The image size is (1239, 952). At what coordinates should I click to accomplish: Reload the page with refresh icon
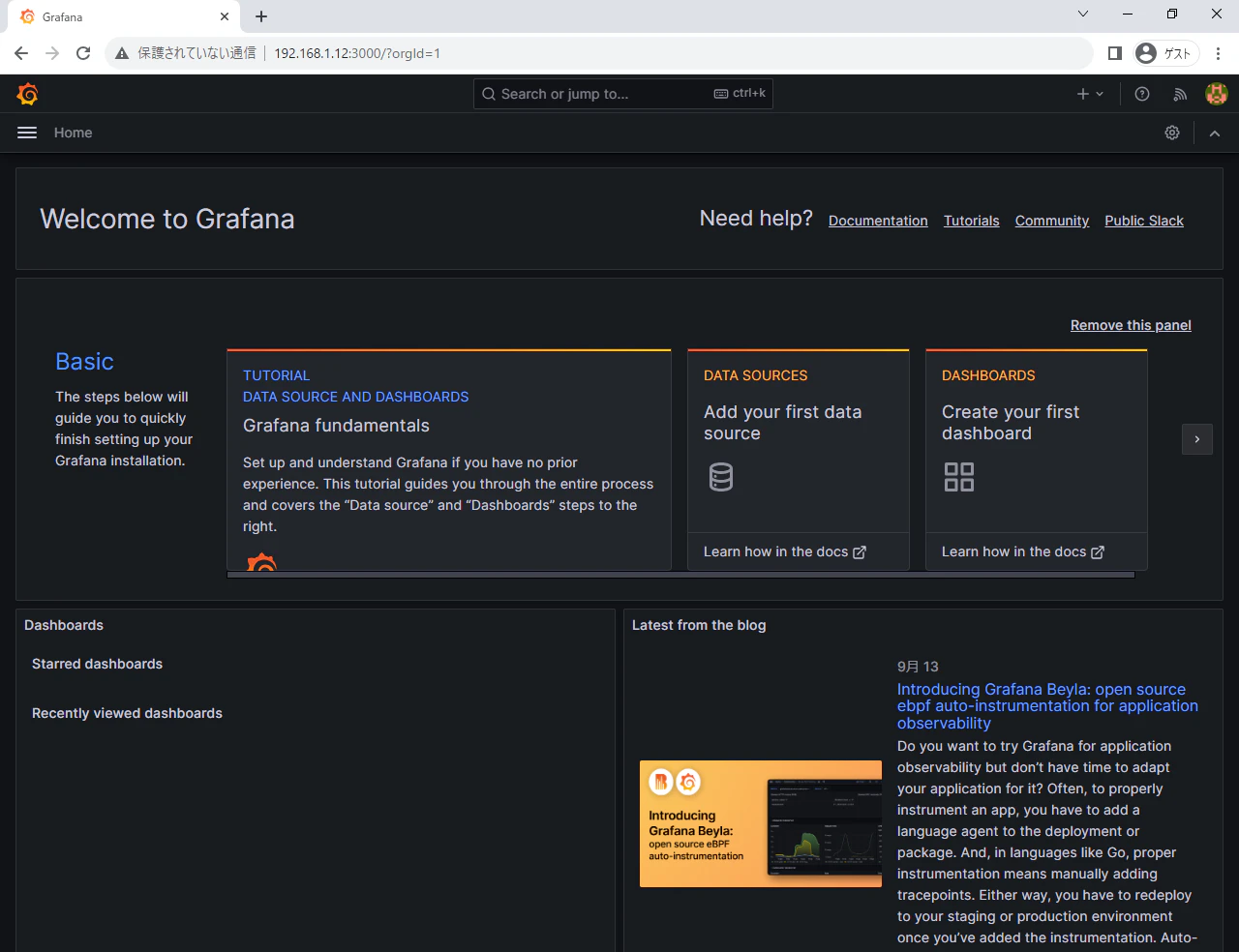pos(83,53)
